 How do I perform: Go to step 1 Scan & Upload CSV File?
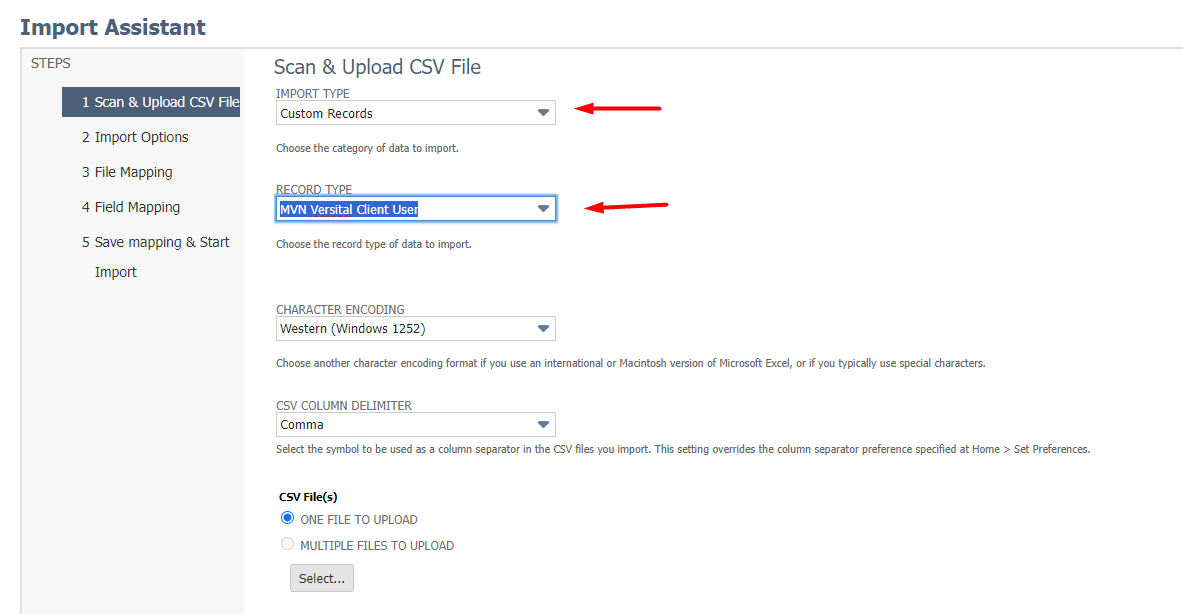pyautogui.click(x=160, y=102)
